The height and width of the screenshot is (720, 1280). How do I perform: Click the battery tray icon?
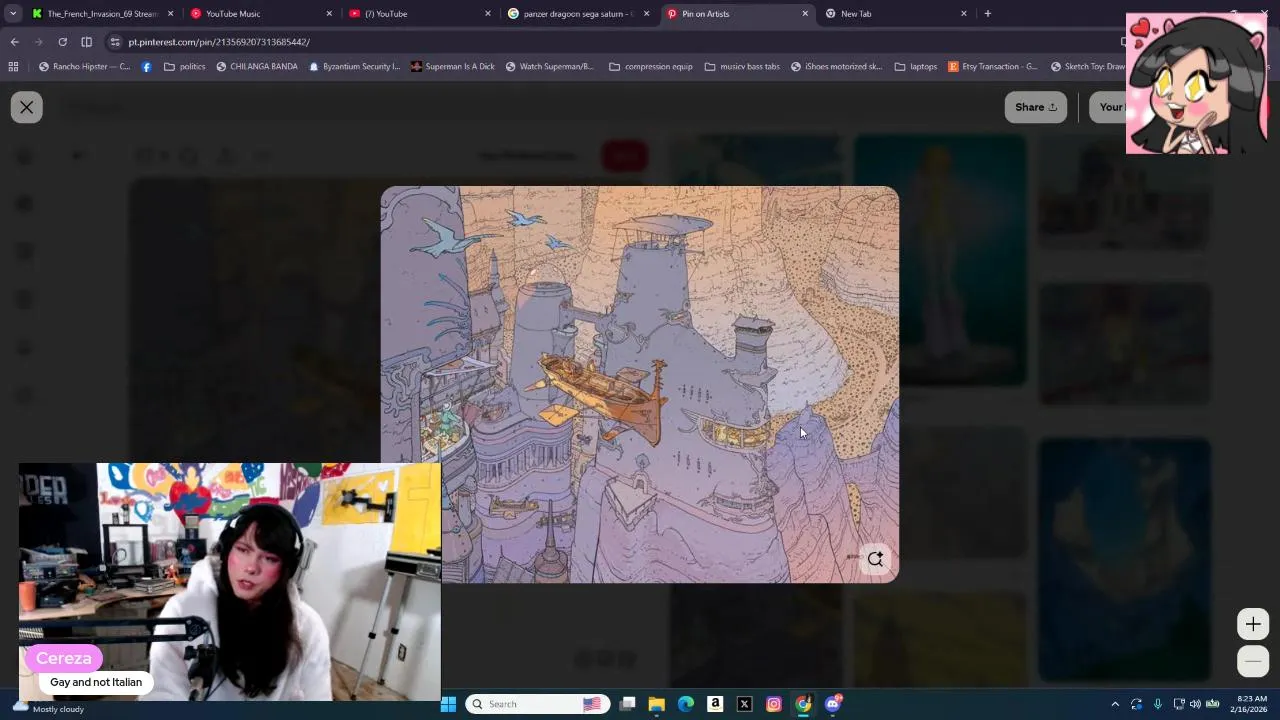(x=1212, y=704)
